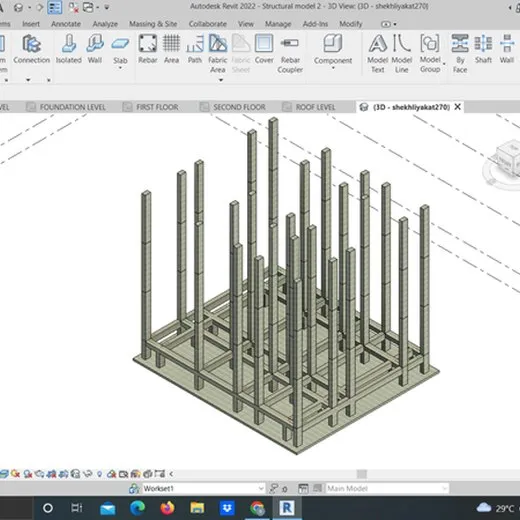This screenshot has width=520, height=520.
Task: Open the Switch Windows dropdown arrow
Action: coord(98,7)
